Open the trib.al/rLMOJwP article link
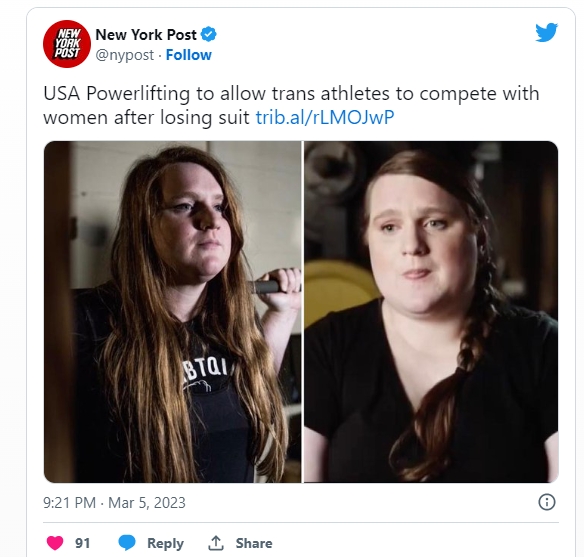 click(325, 117)
